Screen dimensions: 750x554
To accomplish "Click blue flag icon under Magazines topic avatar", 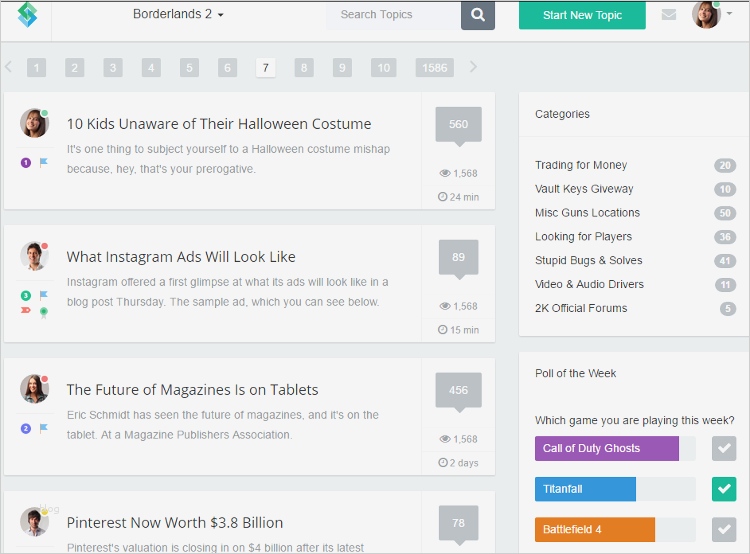I will click(x=44, y=428).
